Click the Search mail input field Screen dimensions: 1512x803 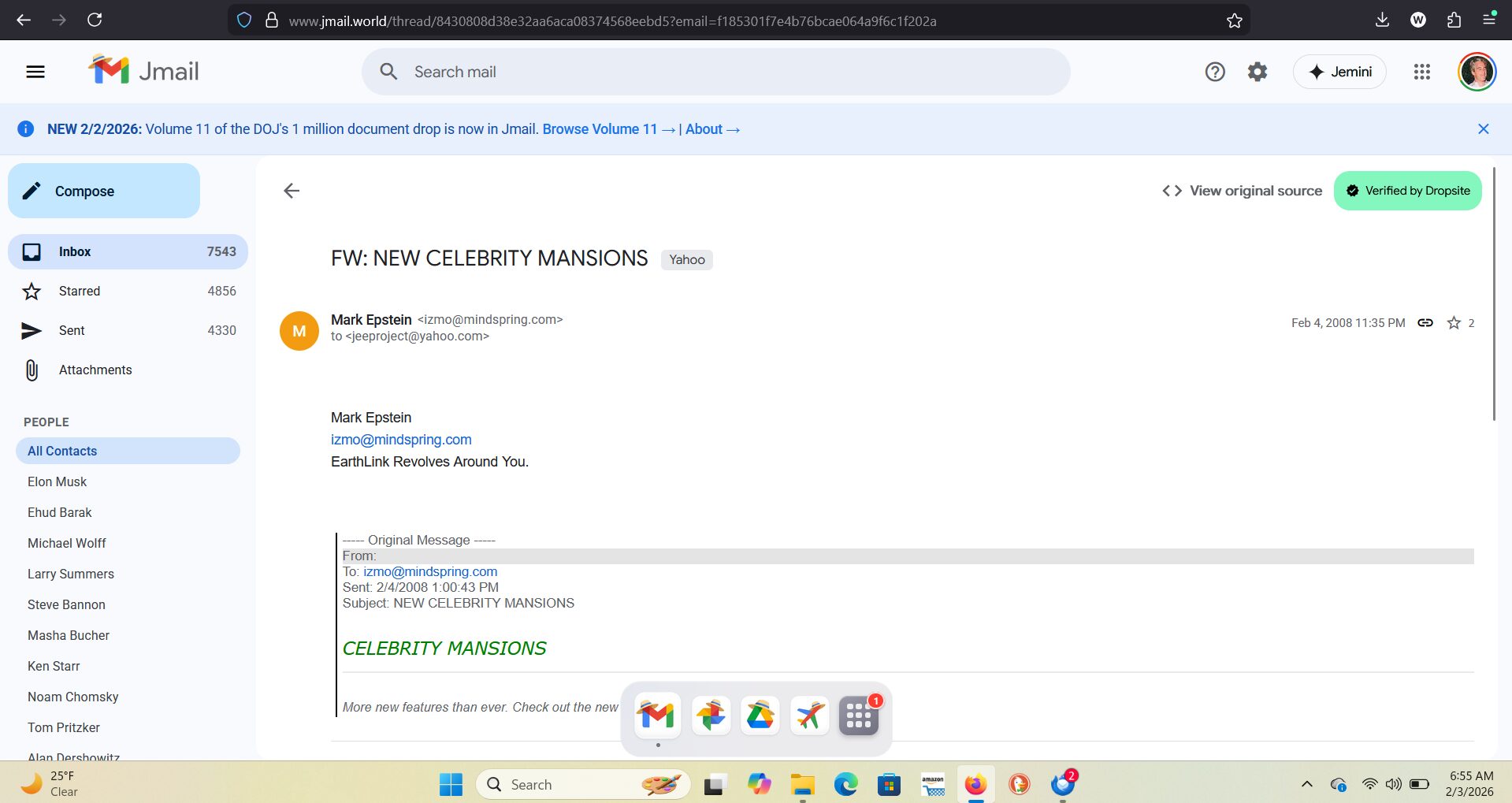click(715, 72)
